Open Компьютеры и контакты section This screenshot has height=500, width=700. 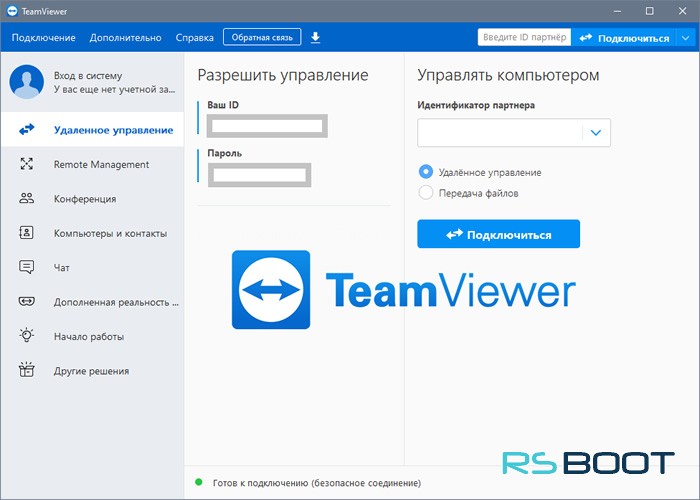tap(92, 233)
